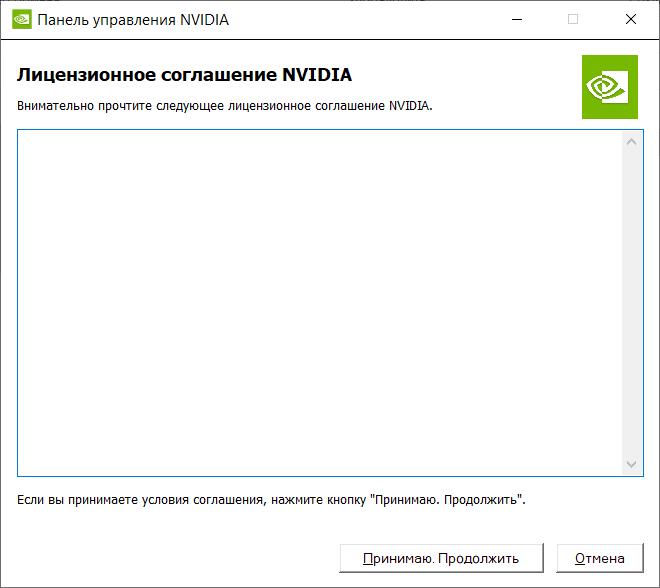Viewport: 660px width, 588px height.
Task: Click the text 'Внимательно прочтите следующее лицензионное соглашение'
Action: click(x=201, y=106)
